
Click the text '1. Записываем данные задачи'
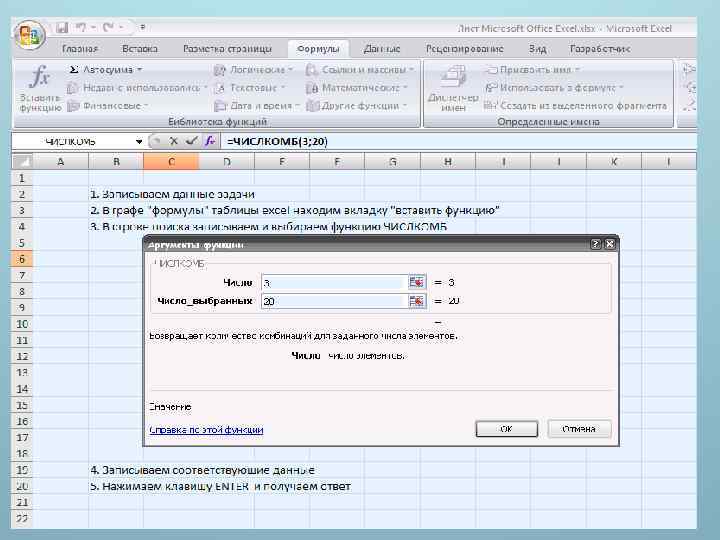[172, 194]
